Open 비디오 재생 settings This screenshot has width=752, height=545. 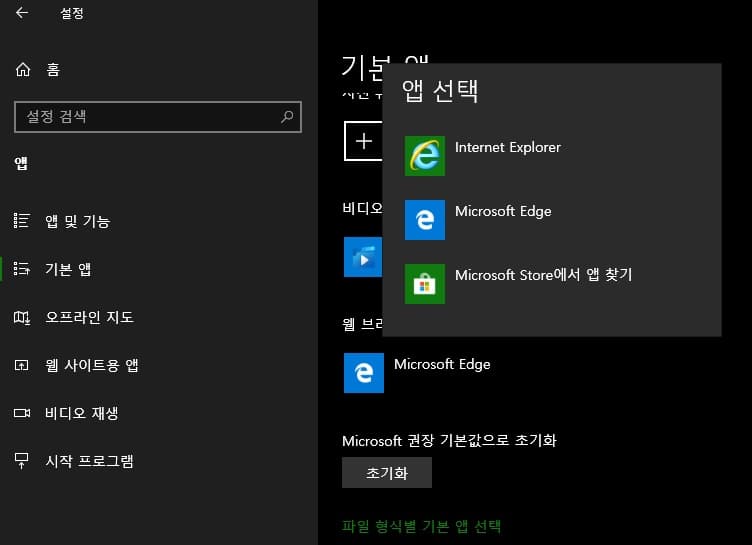pos(158,413)
